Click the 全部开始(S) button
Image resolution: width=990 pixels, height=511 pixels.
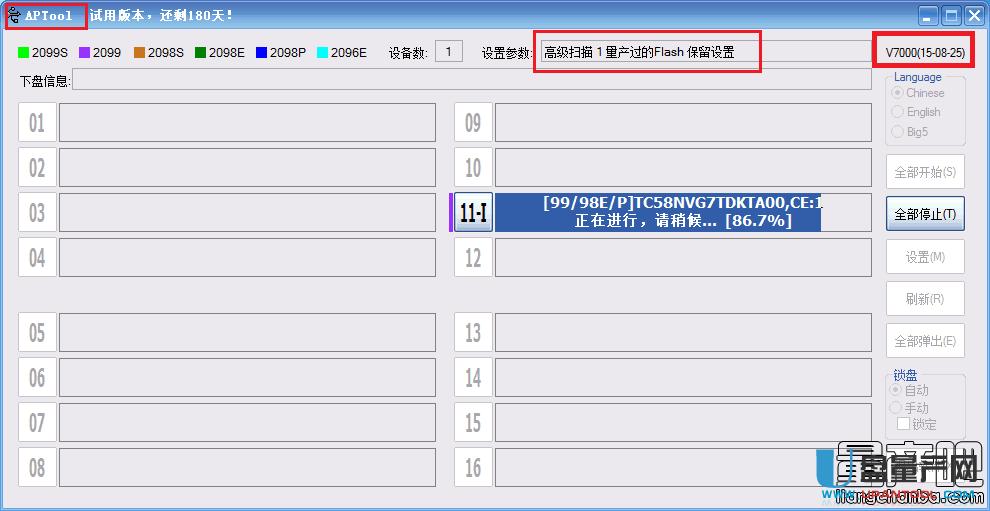(x=925, y=172)
